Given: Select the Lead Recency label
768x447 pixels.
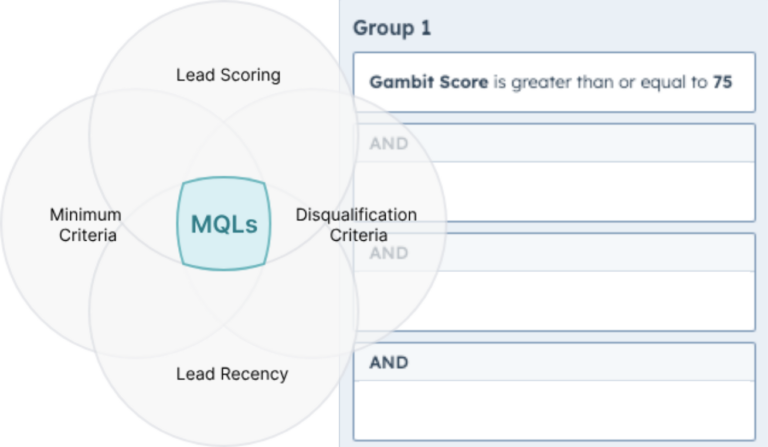Looking at the screenshot, I should tap(232, 374).
